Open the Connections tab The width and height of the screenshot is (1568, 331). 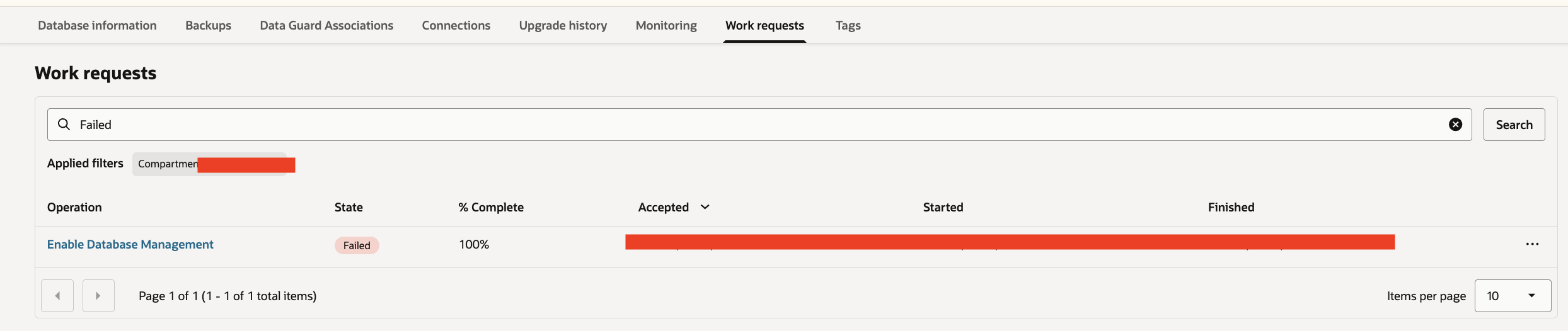click(456, 25)
